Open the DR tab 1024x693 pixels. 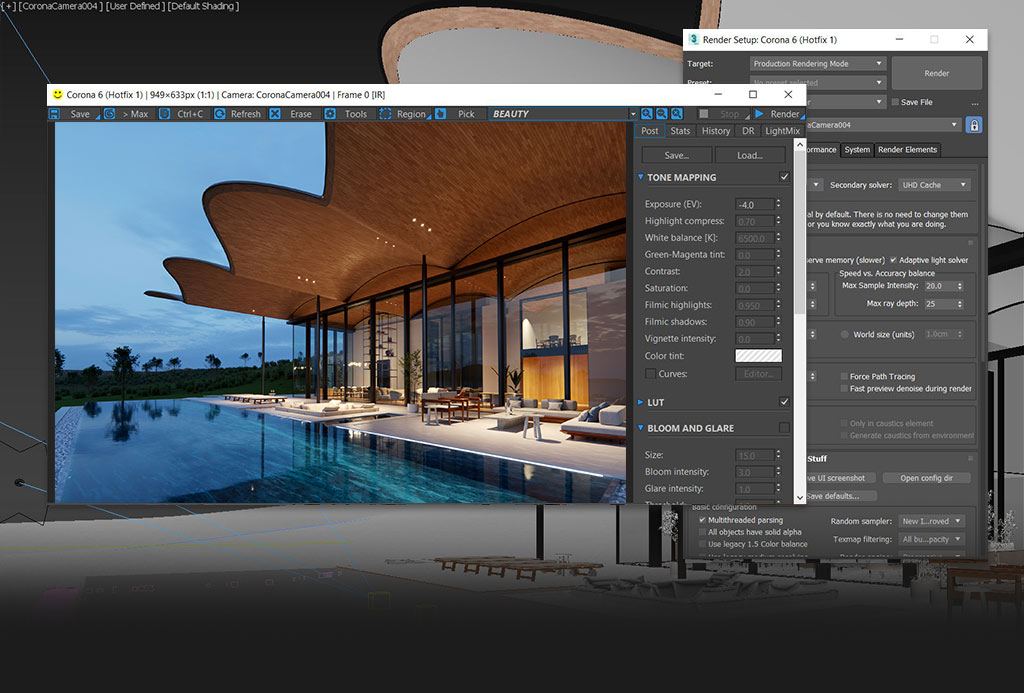click(748, 131)
